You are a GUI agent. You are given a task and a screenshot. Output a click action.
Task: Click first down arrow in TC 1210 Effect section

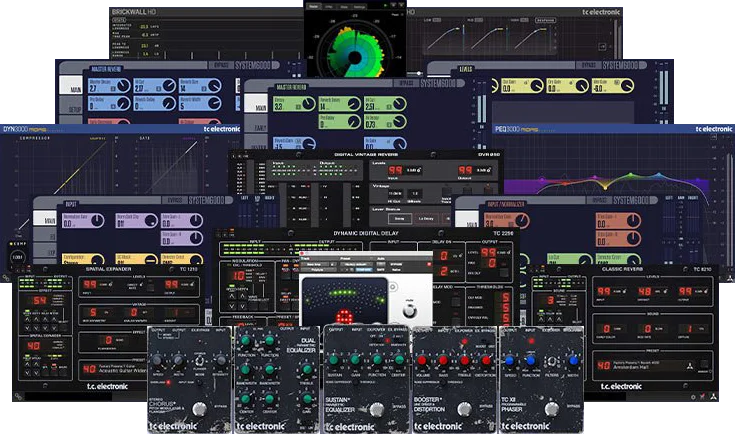27,328
